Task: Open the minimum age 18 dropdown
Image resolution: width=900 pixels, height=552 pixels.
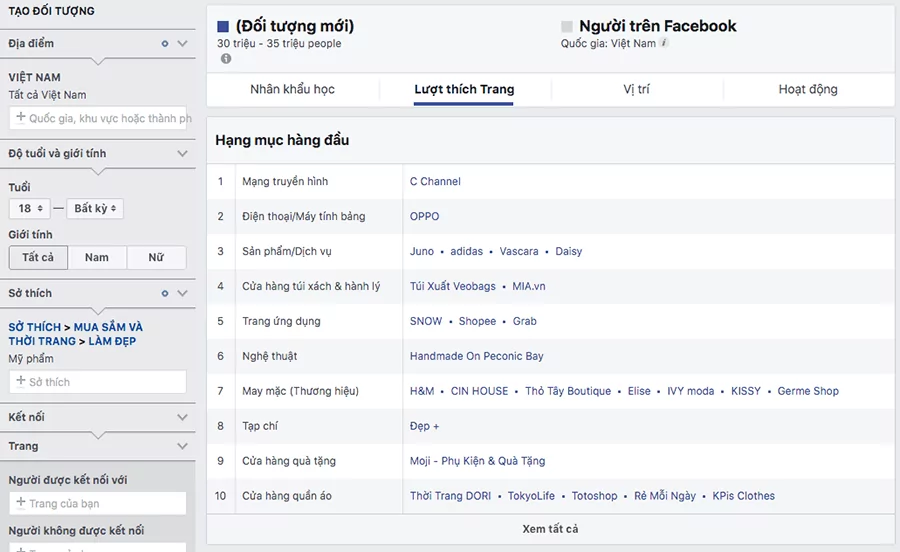Action: click(30, 208)
